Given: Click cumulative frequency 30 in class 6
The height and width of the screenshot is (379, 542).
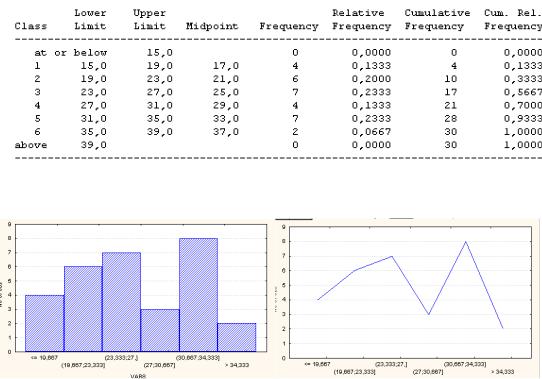Looking at the screenshot, I should tap(451, 132).
